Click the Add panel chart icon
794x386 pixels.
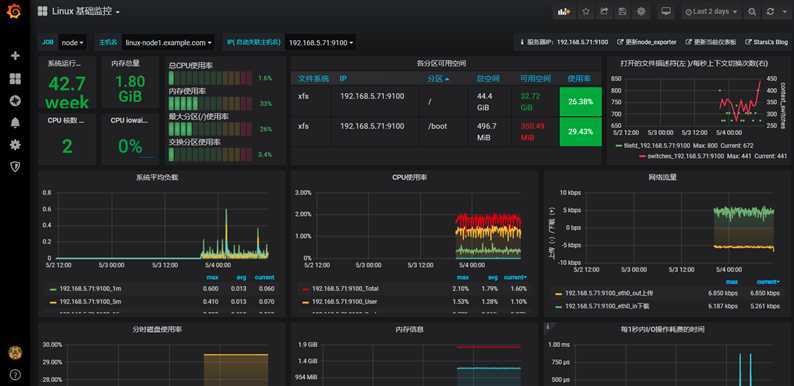pyautogui.click(x=564, y=12)
